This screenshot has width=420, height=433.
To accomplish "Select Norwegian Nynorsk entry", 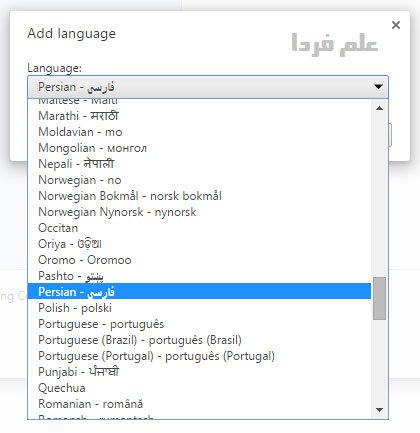I will point(199,212).
